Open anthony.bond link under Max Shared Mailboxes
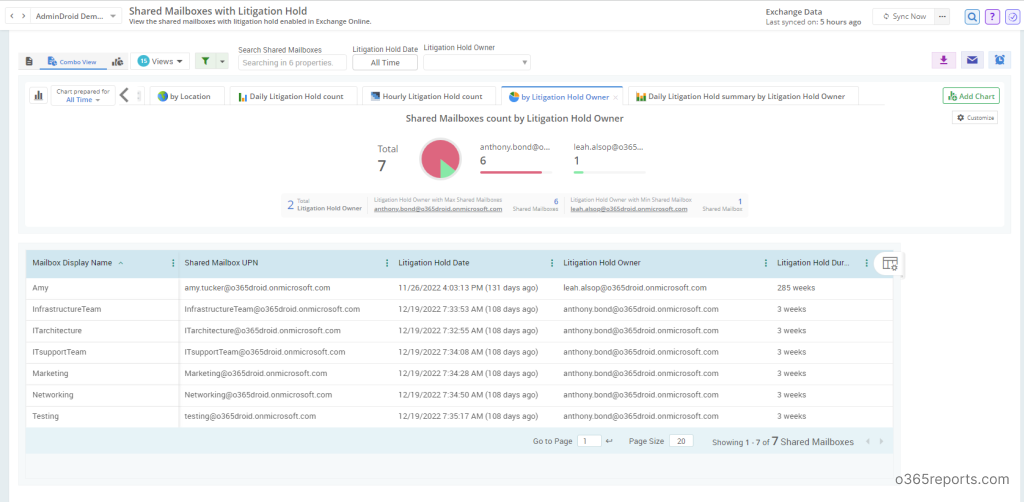The image size is (1024, 502). (x=438, y=209)
